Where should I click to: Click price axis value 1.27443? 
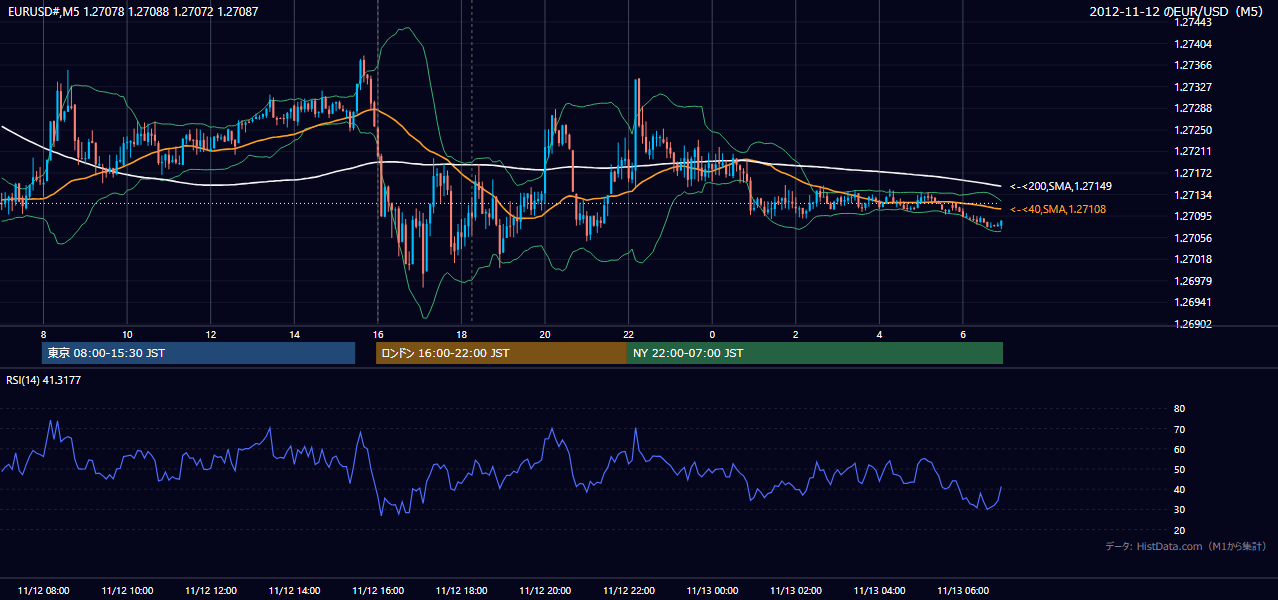pos(1193,22)
